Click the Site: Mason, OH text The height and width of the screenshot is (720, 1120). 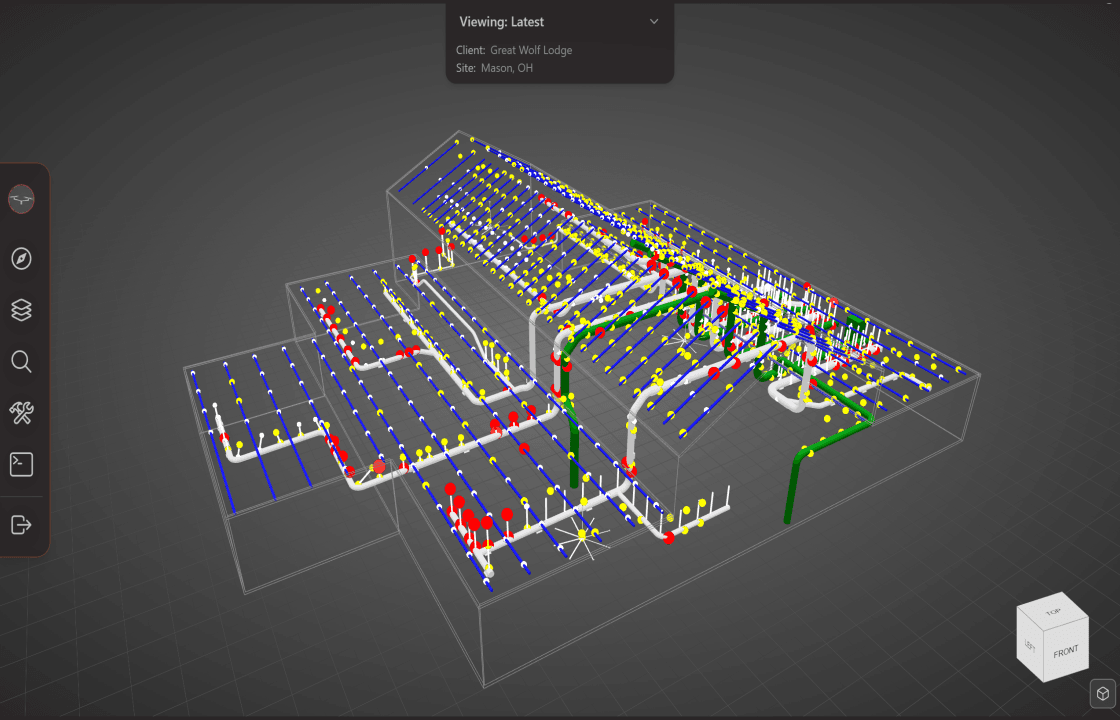494,68
